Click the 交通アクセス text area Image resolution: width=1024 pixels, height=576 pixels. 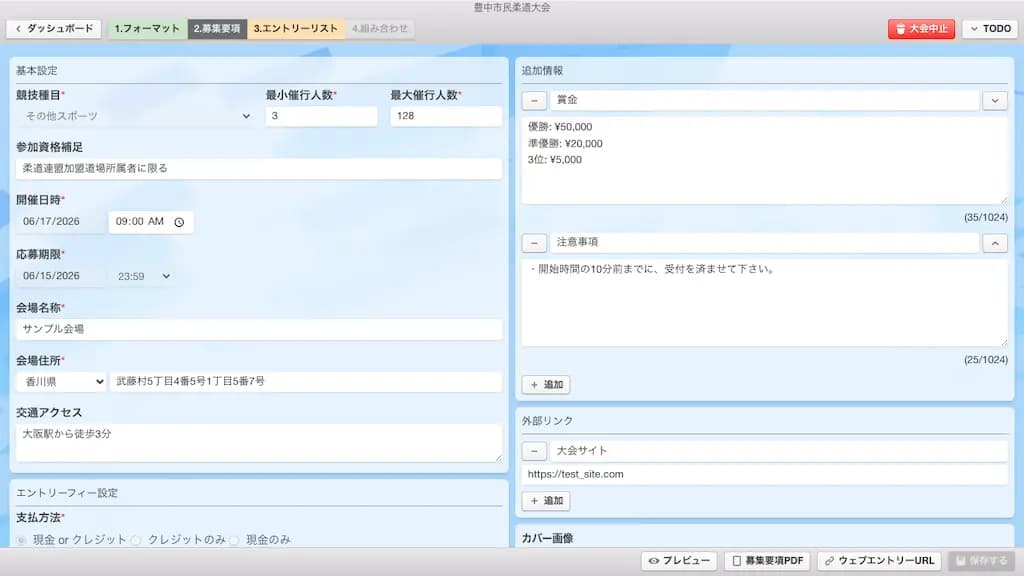tap(259, 443)
